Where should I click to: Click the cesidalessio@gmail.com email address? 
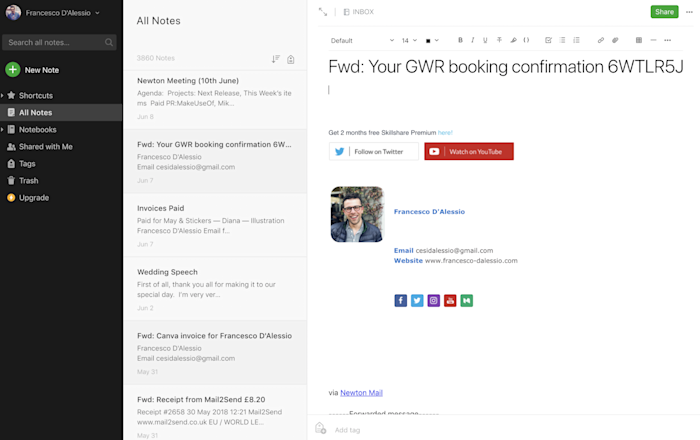pos(454,250)
